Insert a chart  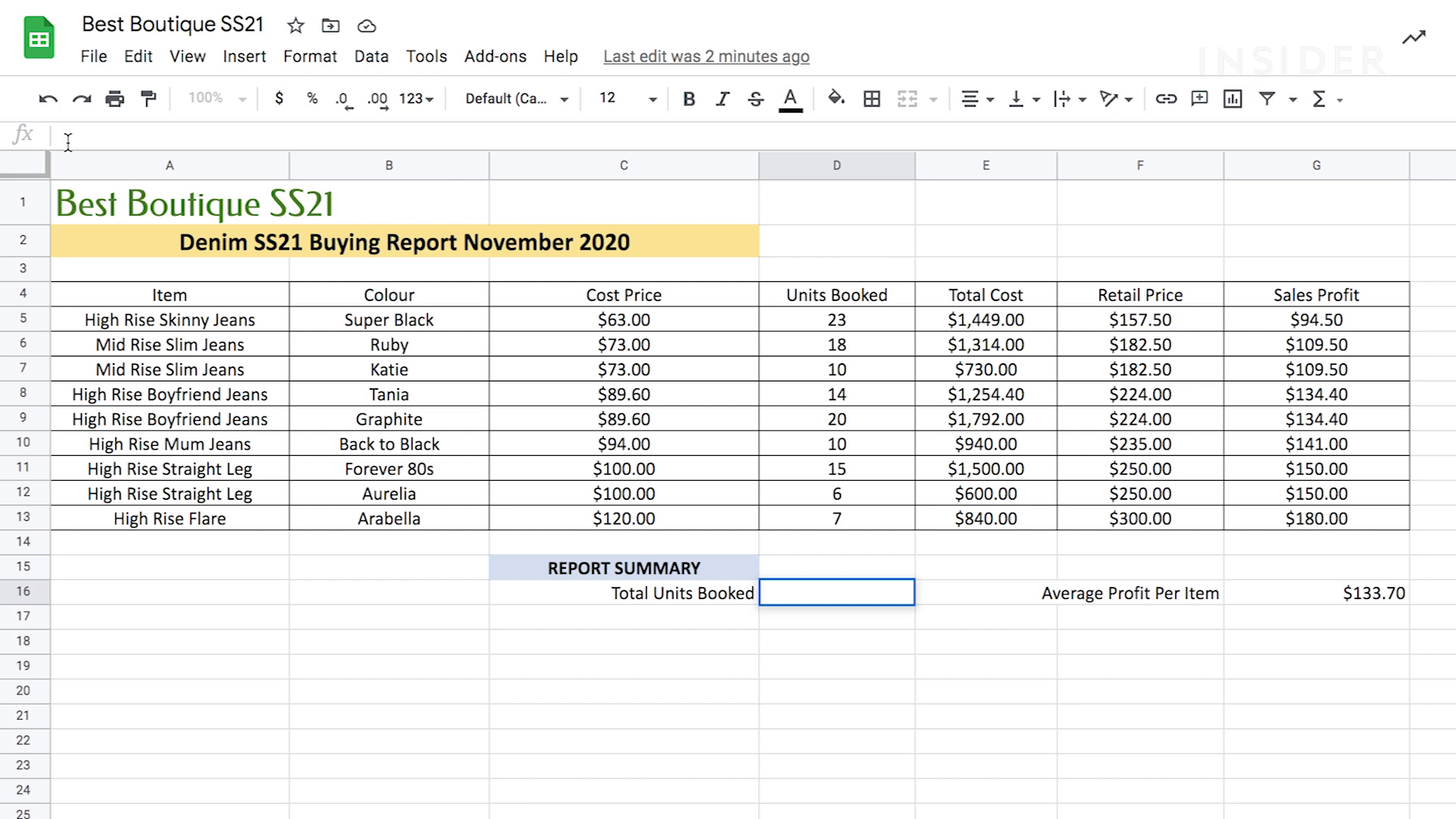click(1232, 99)
